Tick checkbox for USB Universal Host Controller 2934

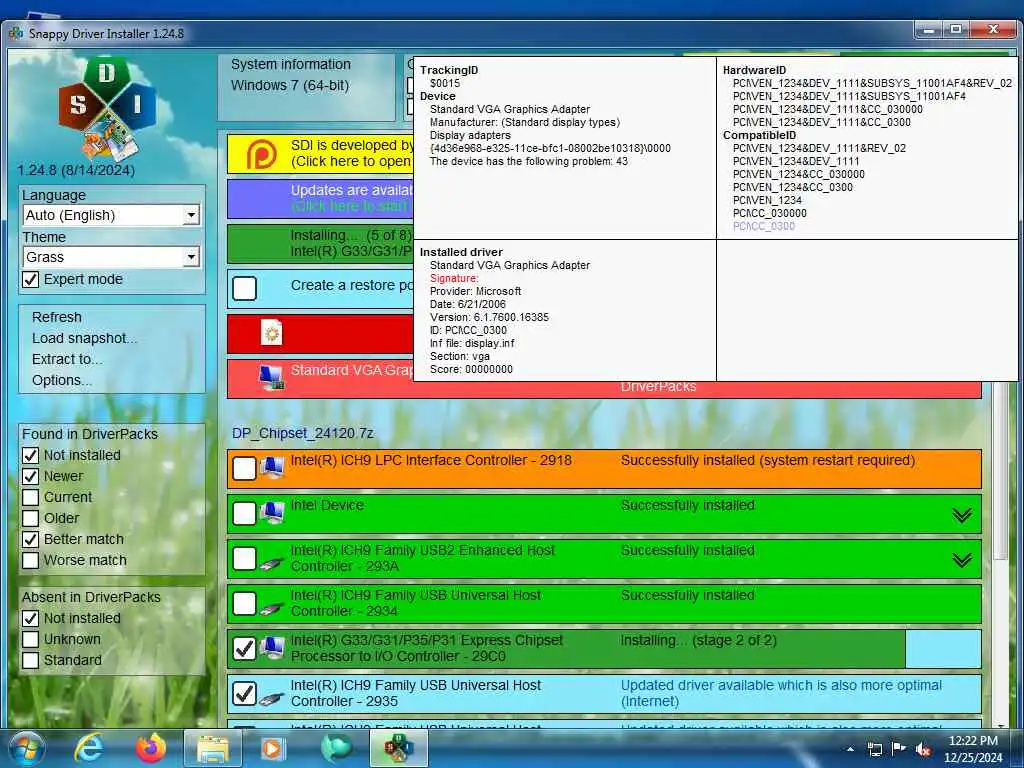coord(244,603)
